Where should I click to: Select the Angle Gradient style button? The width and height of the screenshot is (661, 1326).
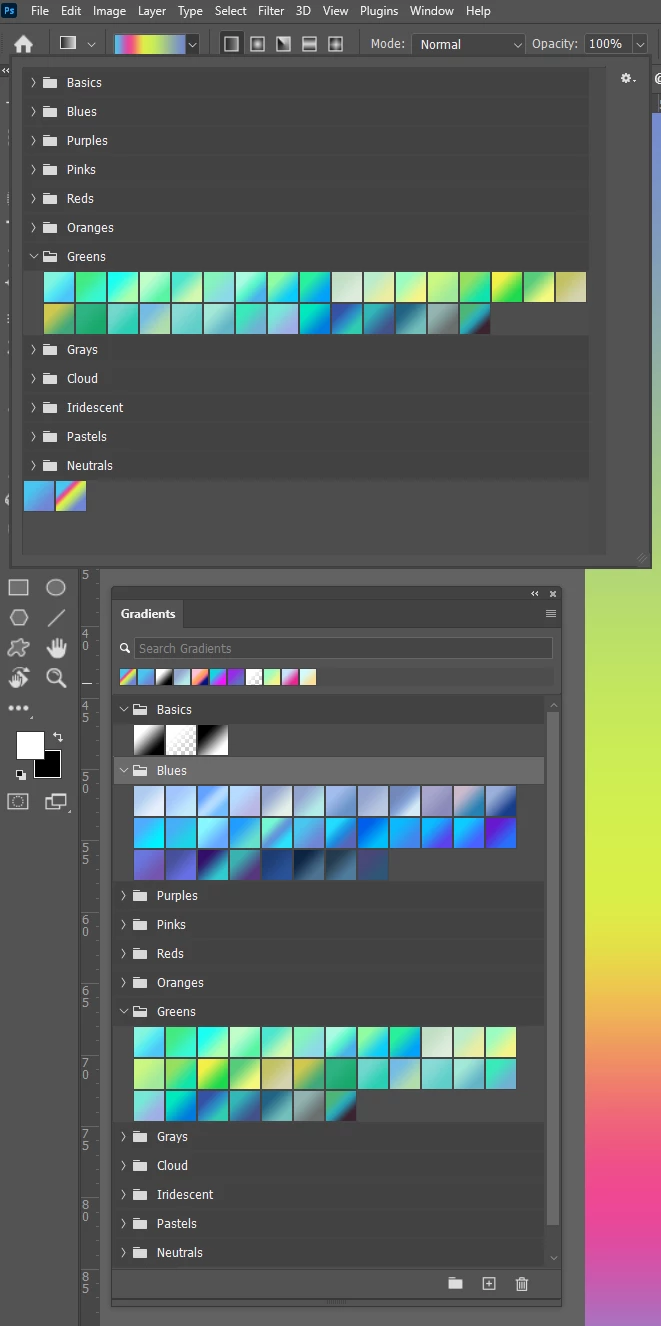coord(283,44)
